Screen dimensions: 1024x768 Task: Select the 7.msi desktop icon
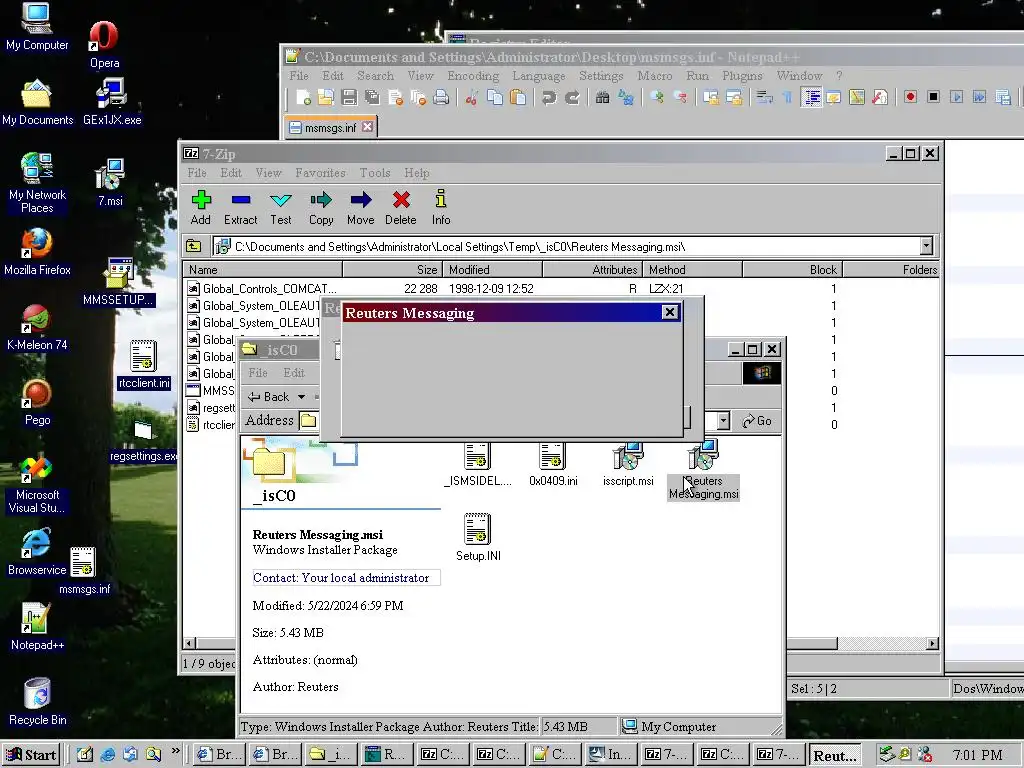tap(110, 183)
